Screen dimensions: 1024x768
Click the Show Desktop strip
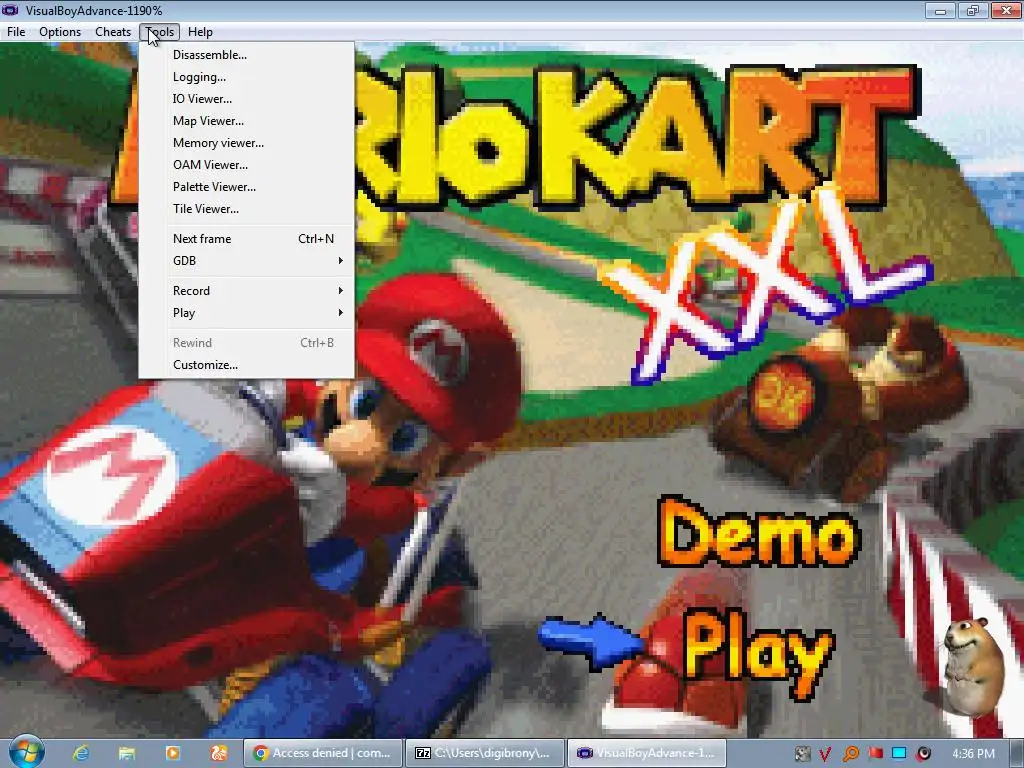point(1017,753)
